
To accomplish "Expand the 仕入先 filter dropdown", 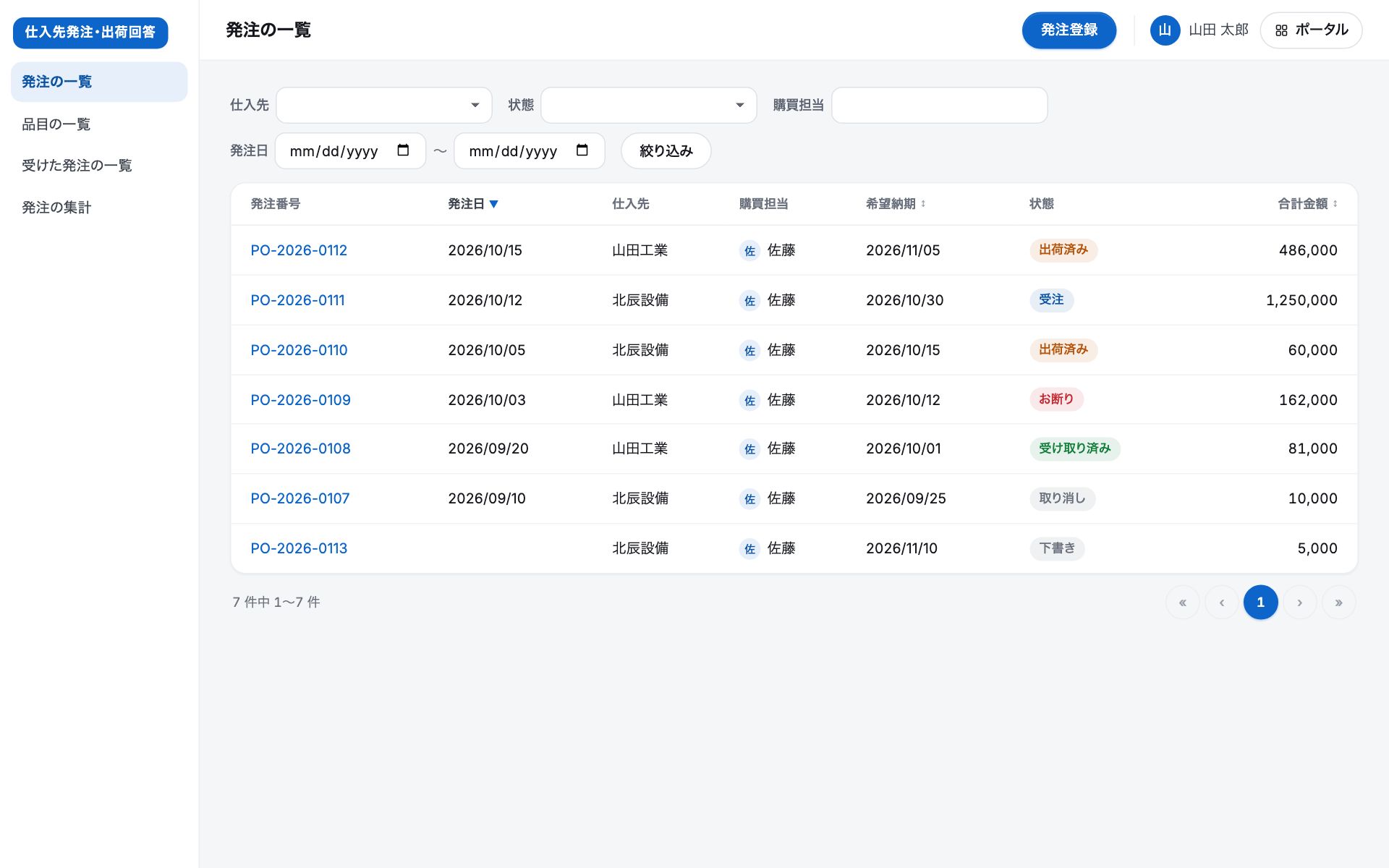I will click(x=384, y=106).
